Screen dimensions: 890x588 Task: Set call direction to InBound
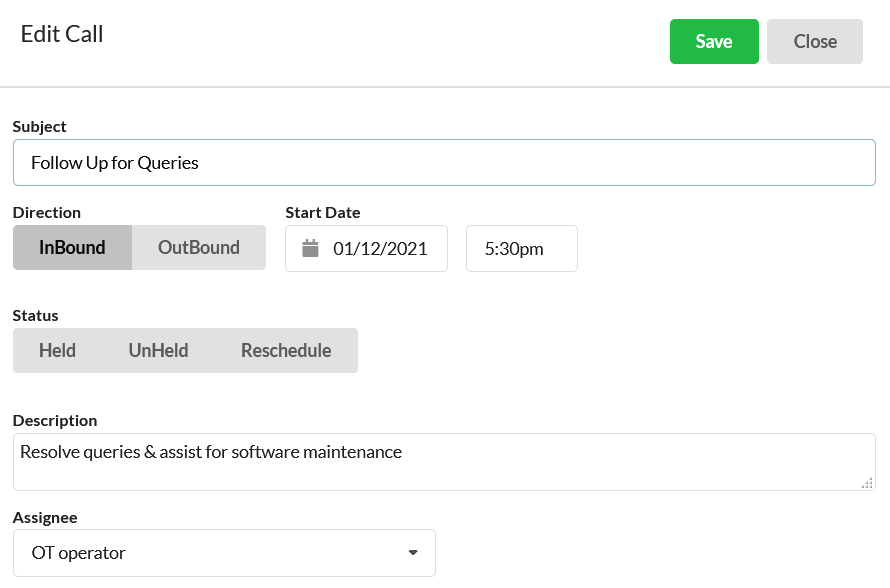click(x=72, y=247)
